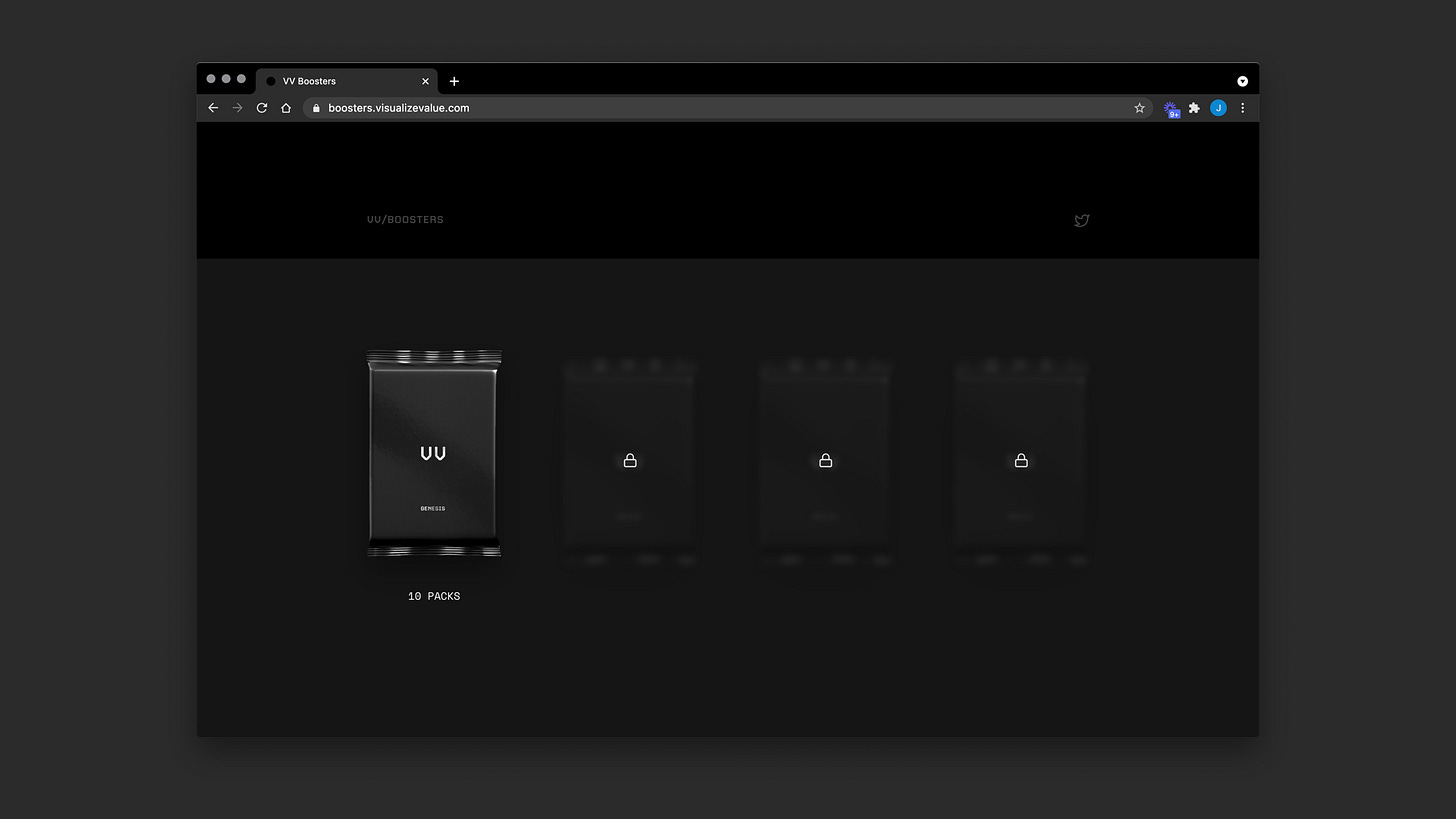Open Chrome three-dot menu
Viewport: 1456px width, 819px height.
coord(1242,108)
